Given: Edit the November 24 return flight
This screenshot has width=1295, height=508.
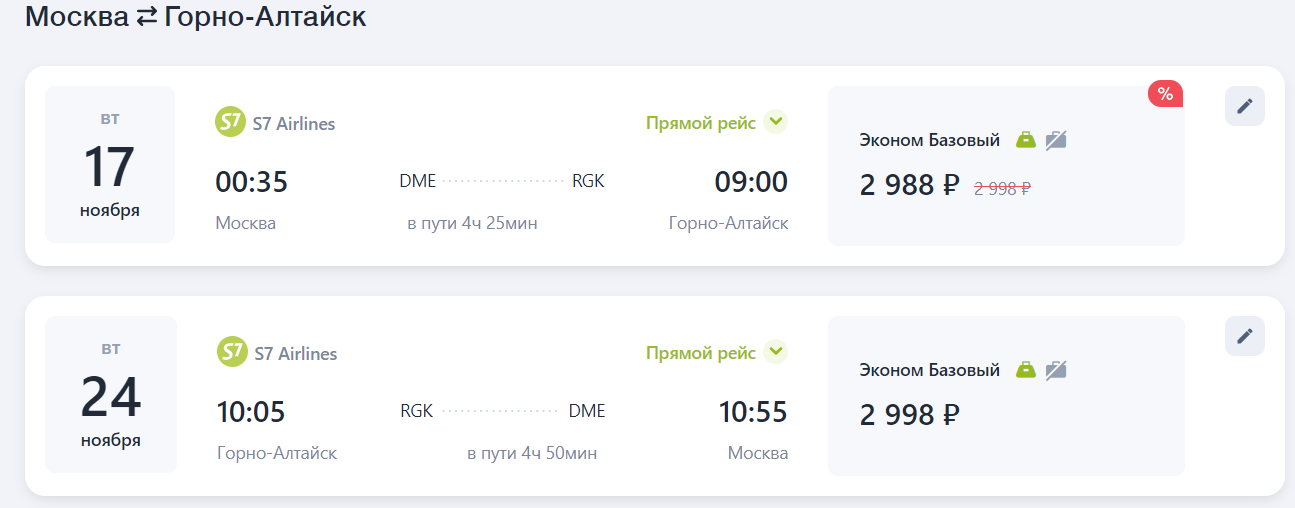Looking at the screenshot, I should point(1244,336).
